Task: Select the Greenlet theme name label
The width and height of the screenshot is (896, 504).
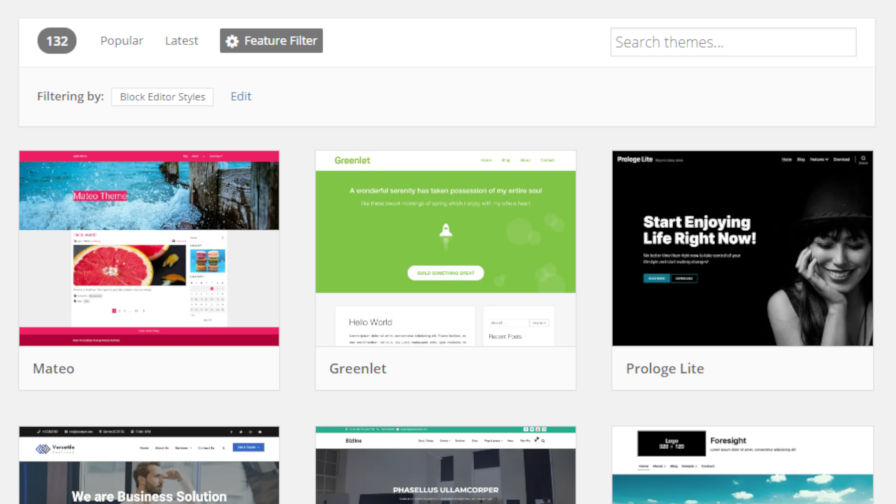Action: click(x=358, y=369)
